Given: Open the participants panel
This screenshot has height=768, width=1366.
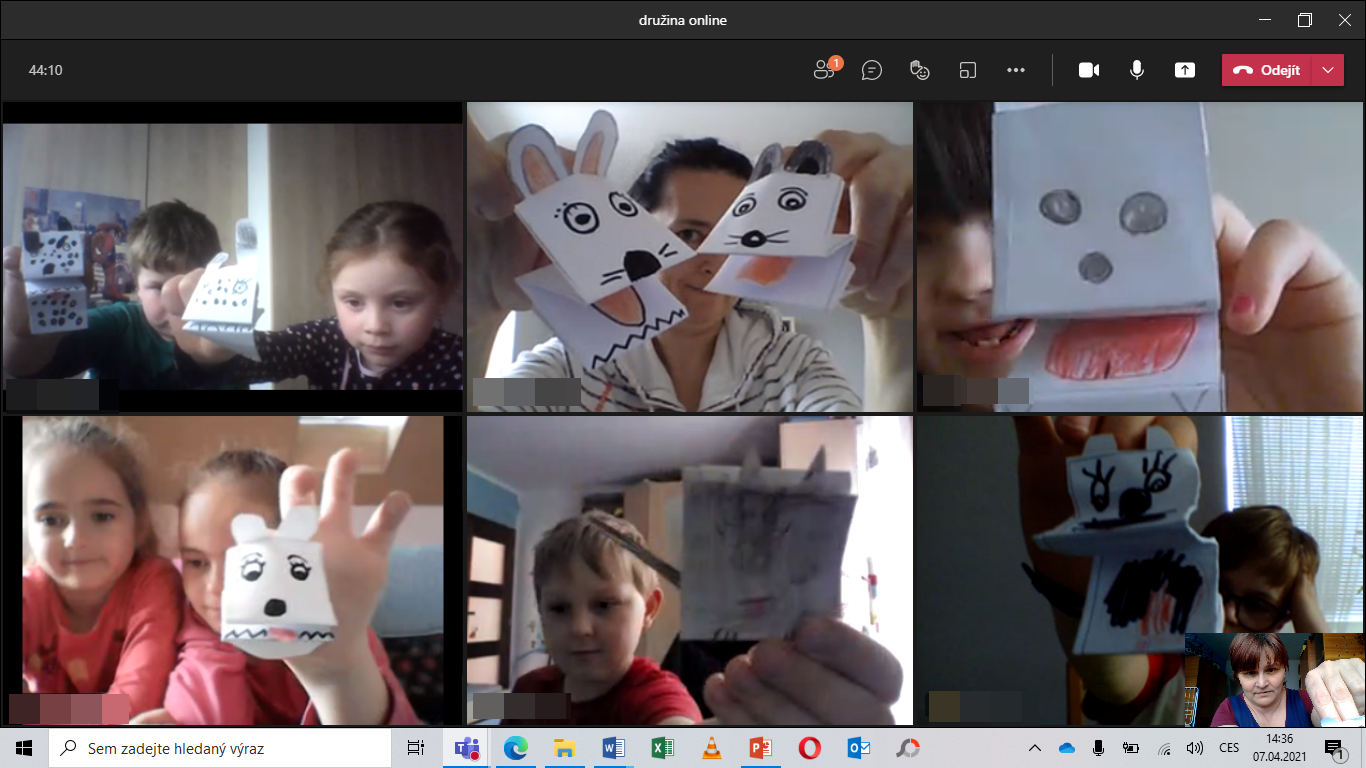Looking at the screenshot, I should click(824, 70).
